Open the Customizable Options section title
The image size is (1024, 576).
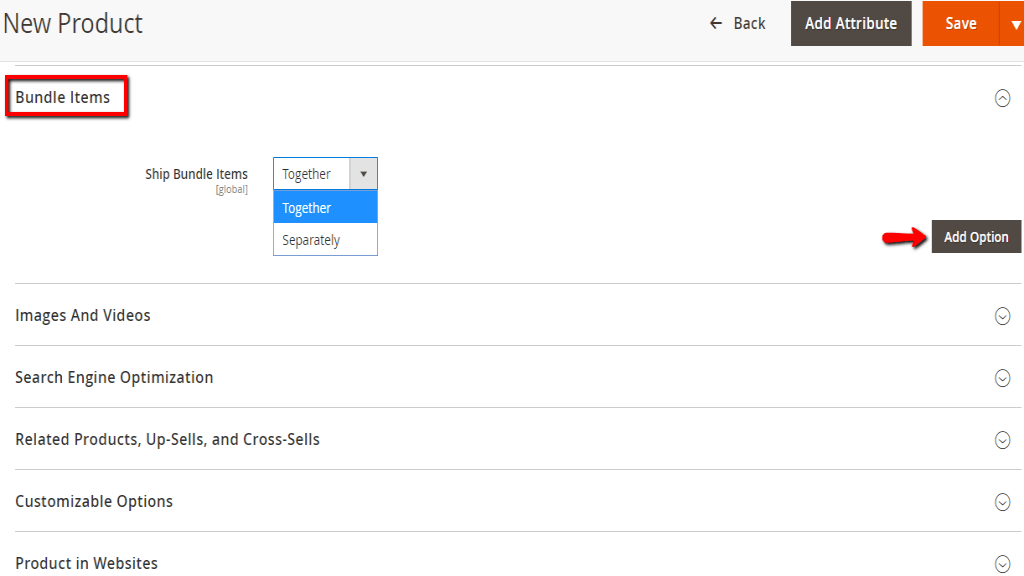point(94,502)
